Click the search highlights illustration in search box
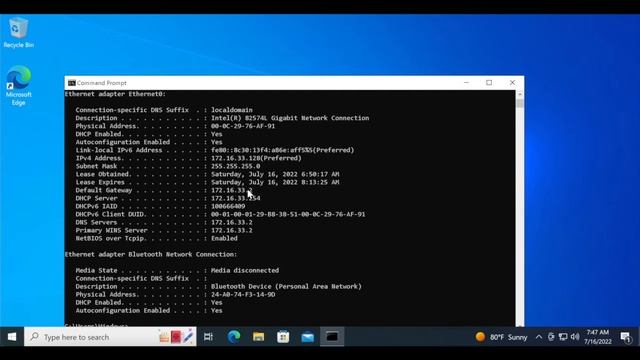The image size is (640, 360). [x=176, y=337]
